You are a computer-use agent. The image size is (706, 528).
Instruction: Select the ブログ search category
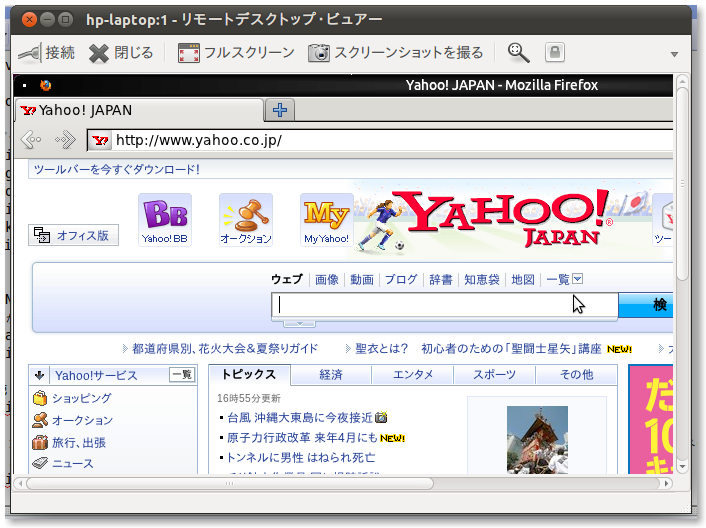point(401,280)
